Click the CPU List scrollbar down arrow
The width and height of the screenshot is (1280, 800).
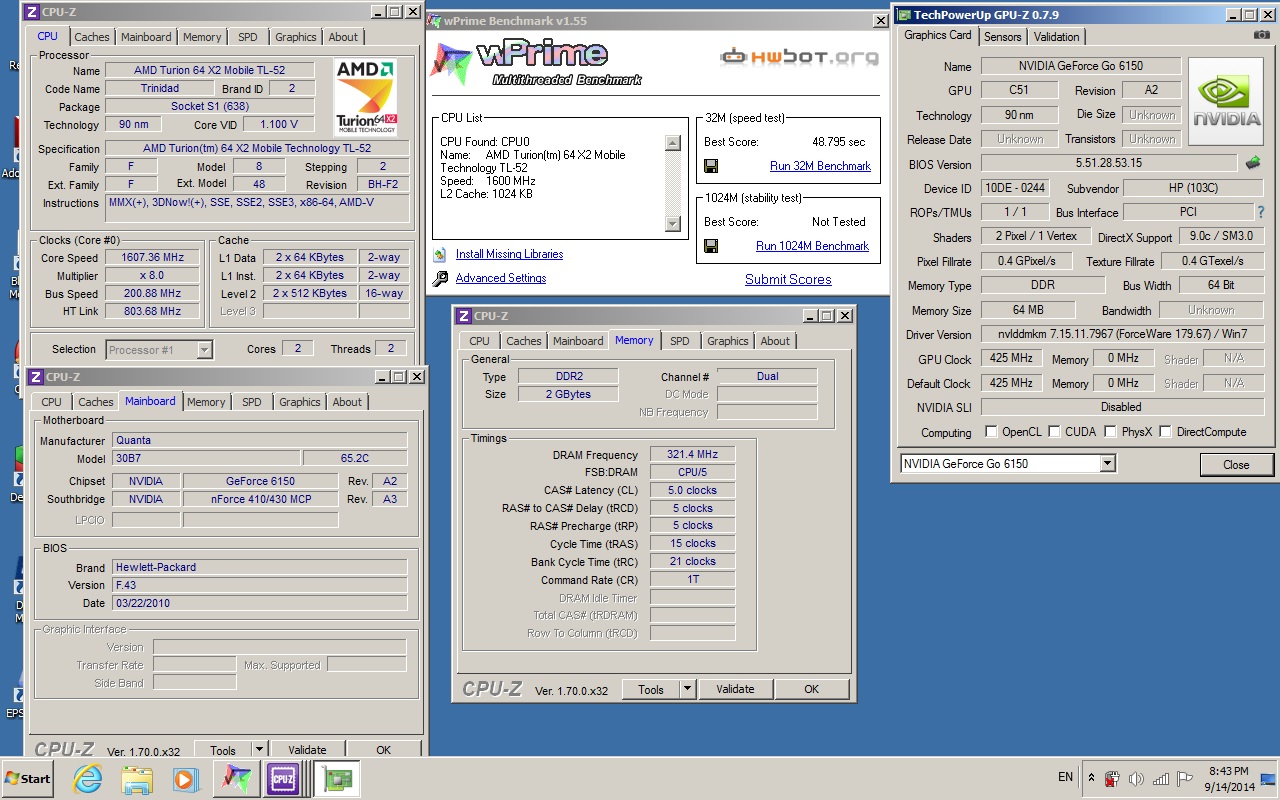tap(673, 224)
